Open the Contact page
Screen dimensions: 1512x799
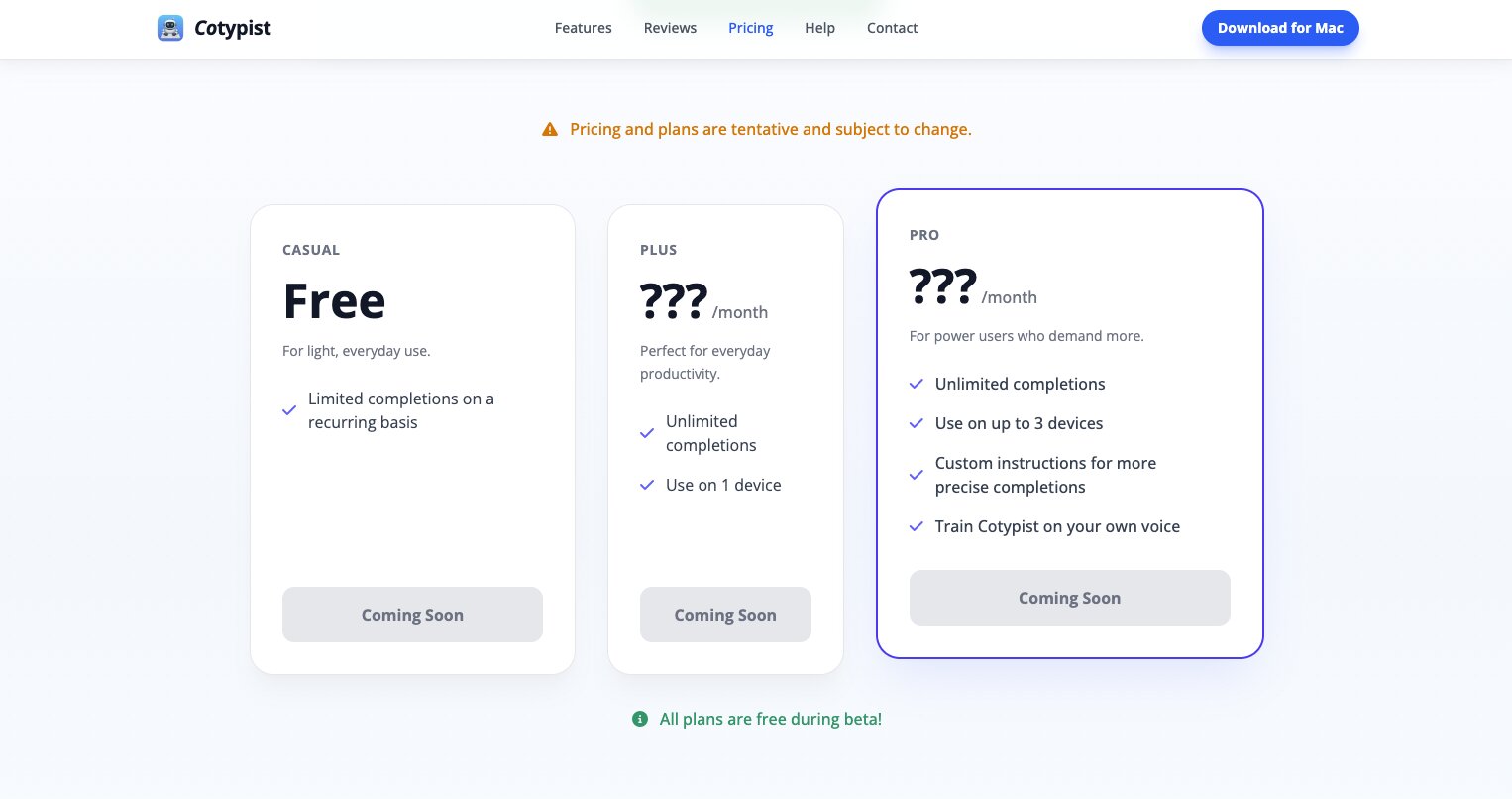pyautogui.click(x=892, y=28)
